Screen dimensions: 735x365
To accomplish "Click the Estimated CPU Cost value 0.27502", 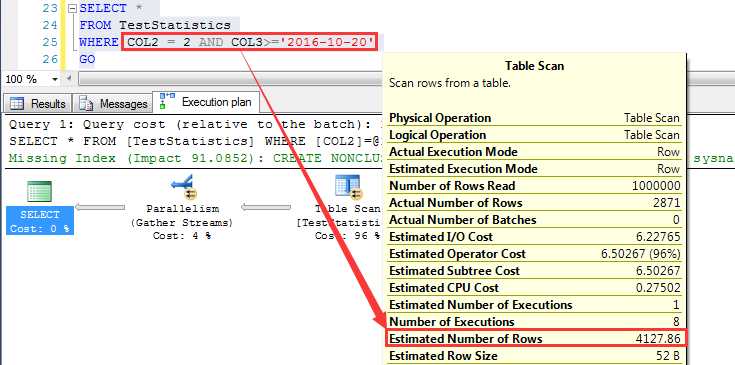I will pos(659,288).
